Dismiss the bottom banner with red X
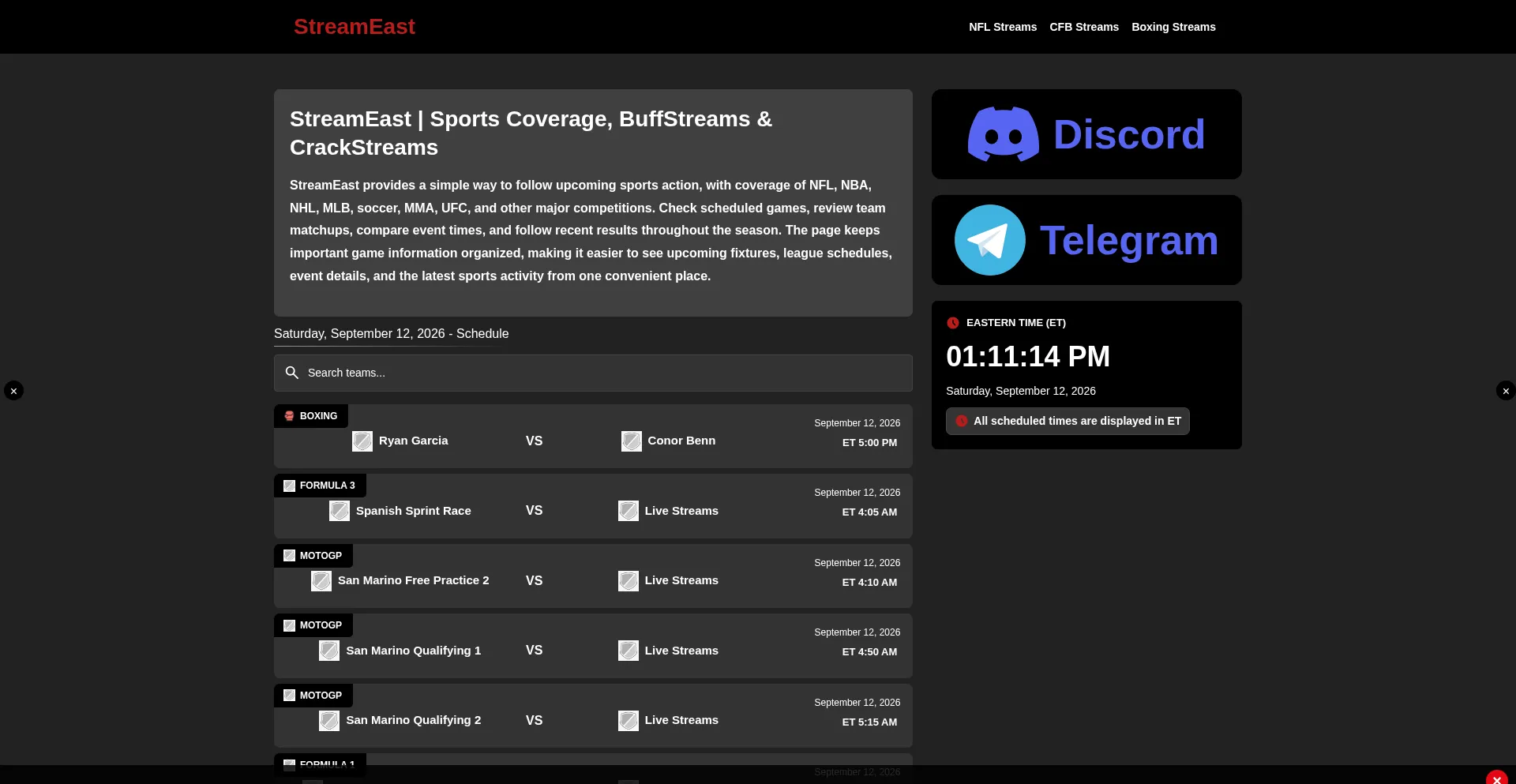 [x=1497, y=780]
